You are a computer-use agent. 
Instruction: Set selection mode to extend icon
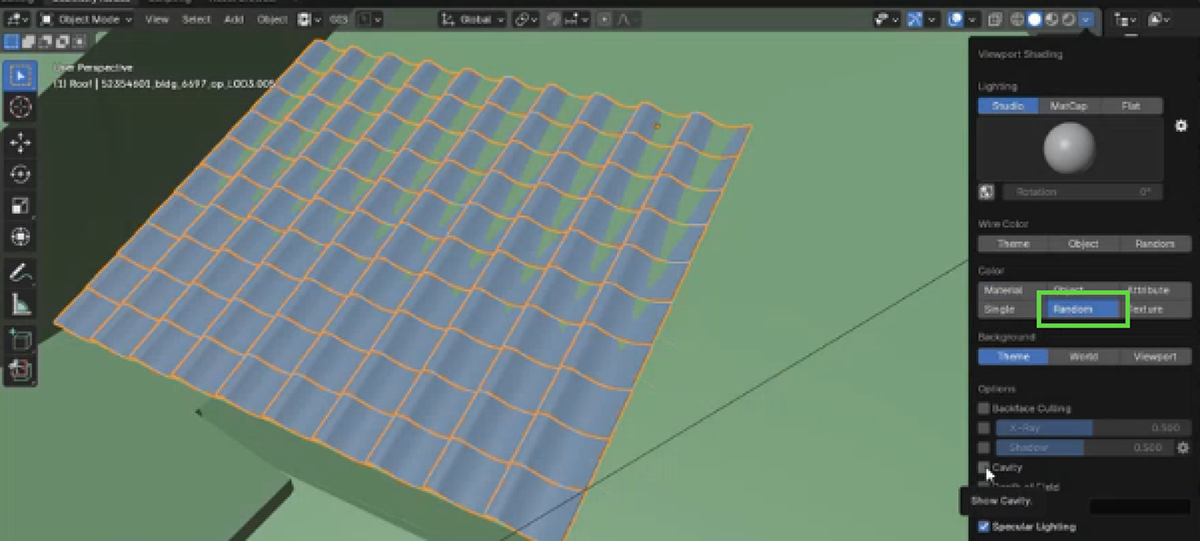[27, 42]
